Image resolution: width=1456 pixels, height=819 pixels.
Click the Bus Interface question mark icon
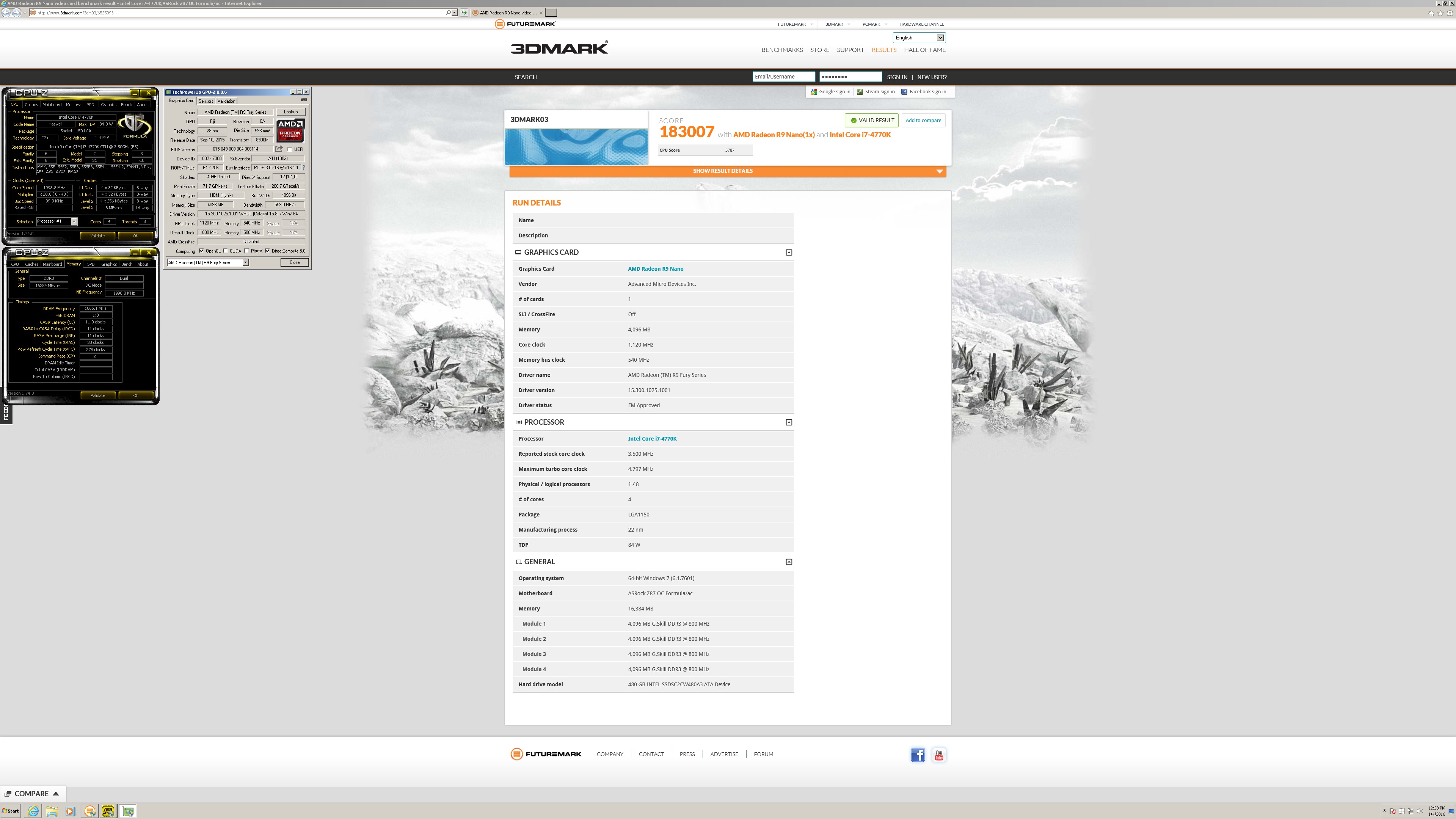click(303, 168)
